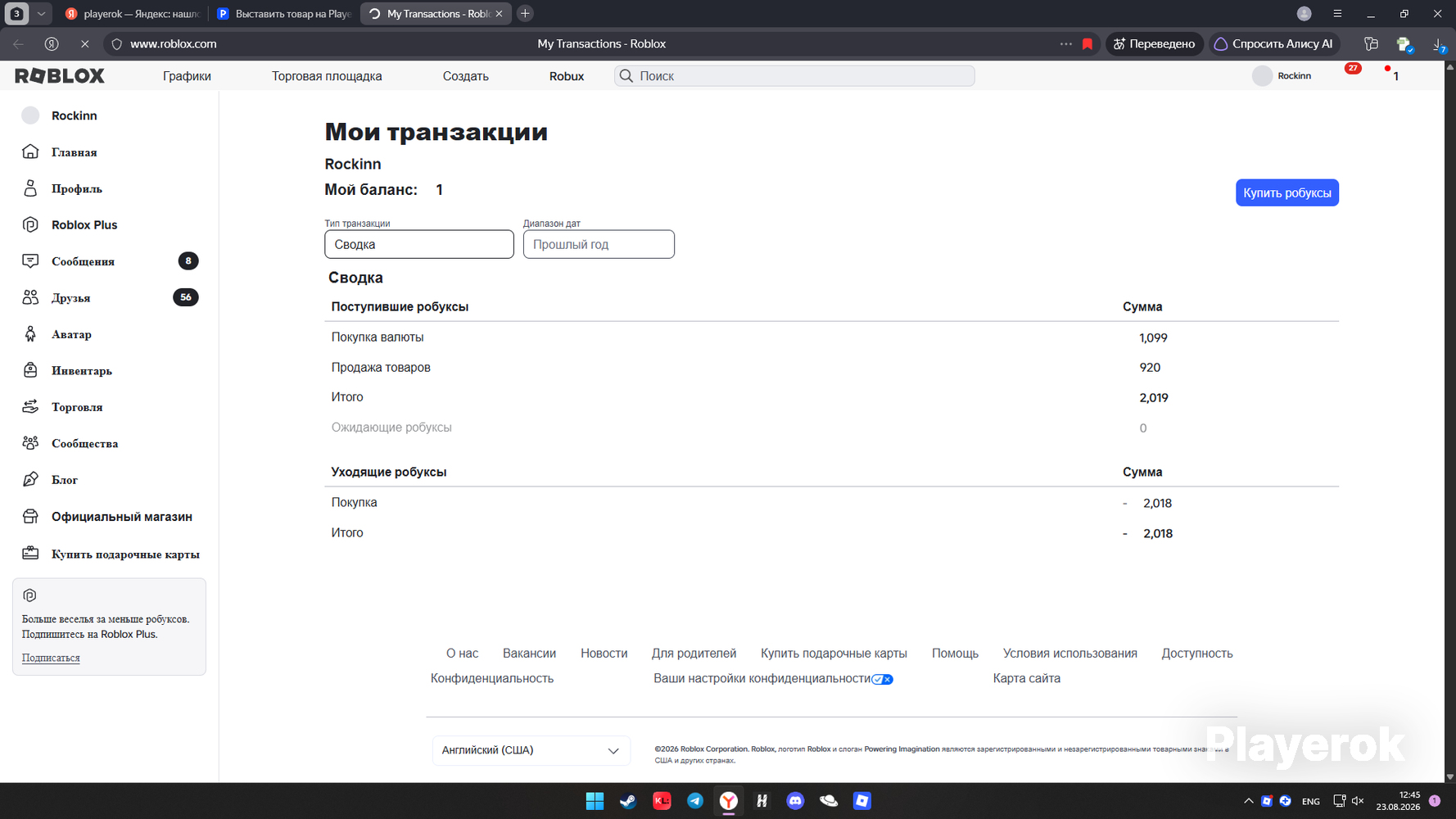Open the language selector Английский (США)

coord(531,750)
